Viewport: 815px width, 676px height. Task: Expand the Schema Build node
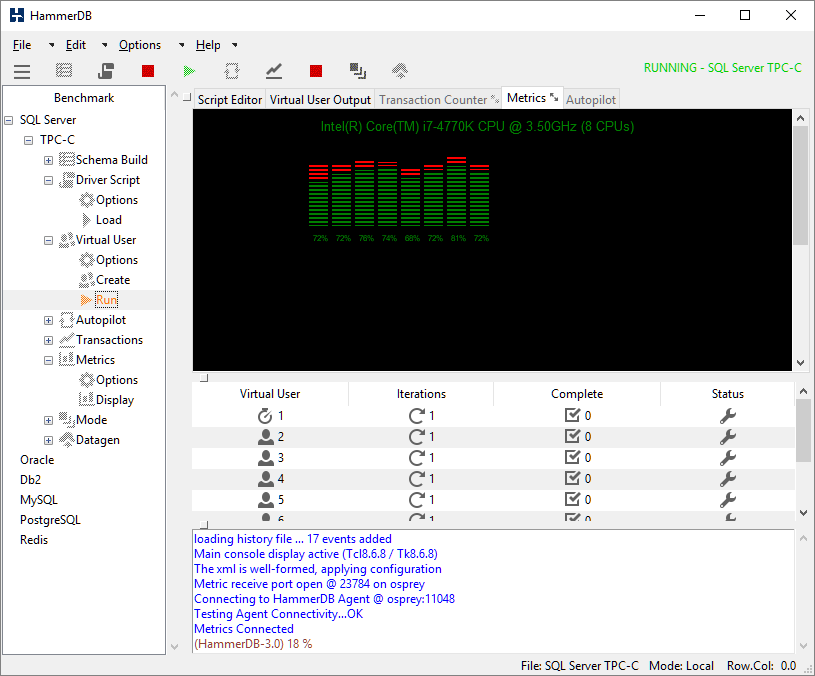click(x=48, y=161)
